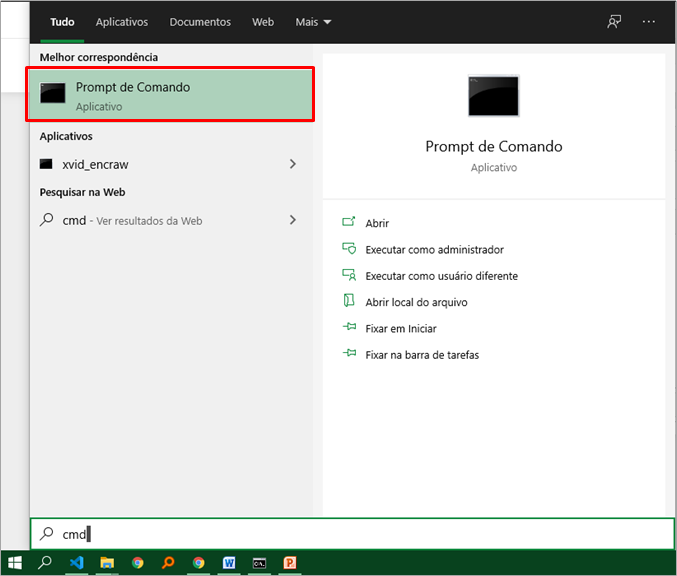
Task: Expand the xvid_encraw result arrow
Action: click(292, 164)
